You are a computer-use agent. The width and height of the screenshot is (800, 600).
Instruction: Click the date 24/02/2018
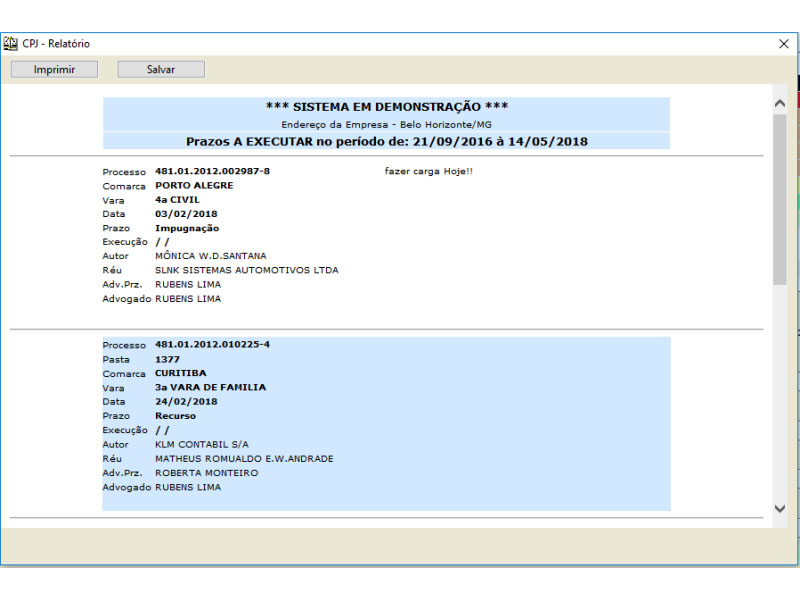tap(186, 402)
